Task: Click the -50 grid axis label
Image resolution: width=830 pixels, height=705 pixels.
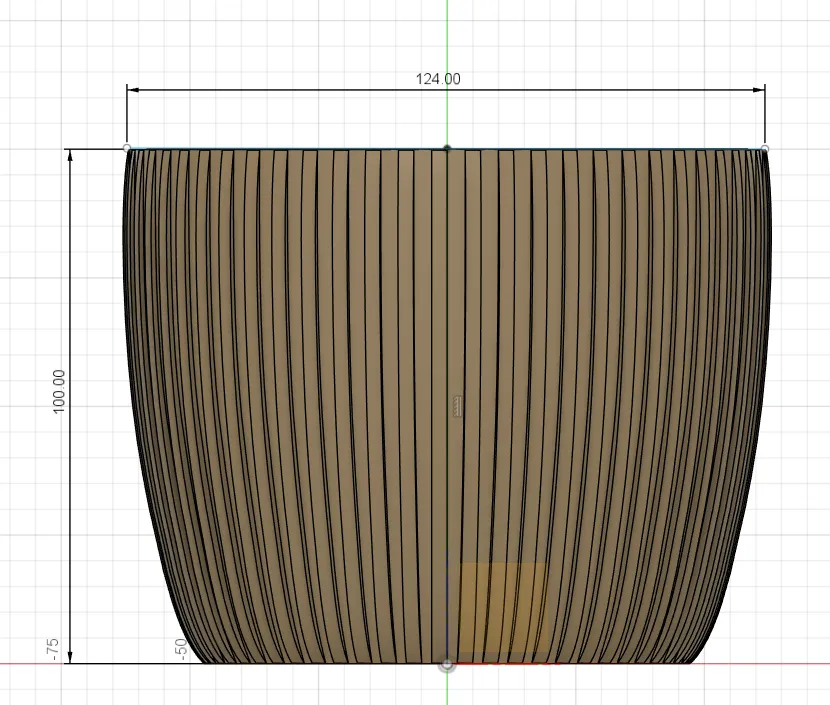Action: pos(181,649)
